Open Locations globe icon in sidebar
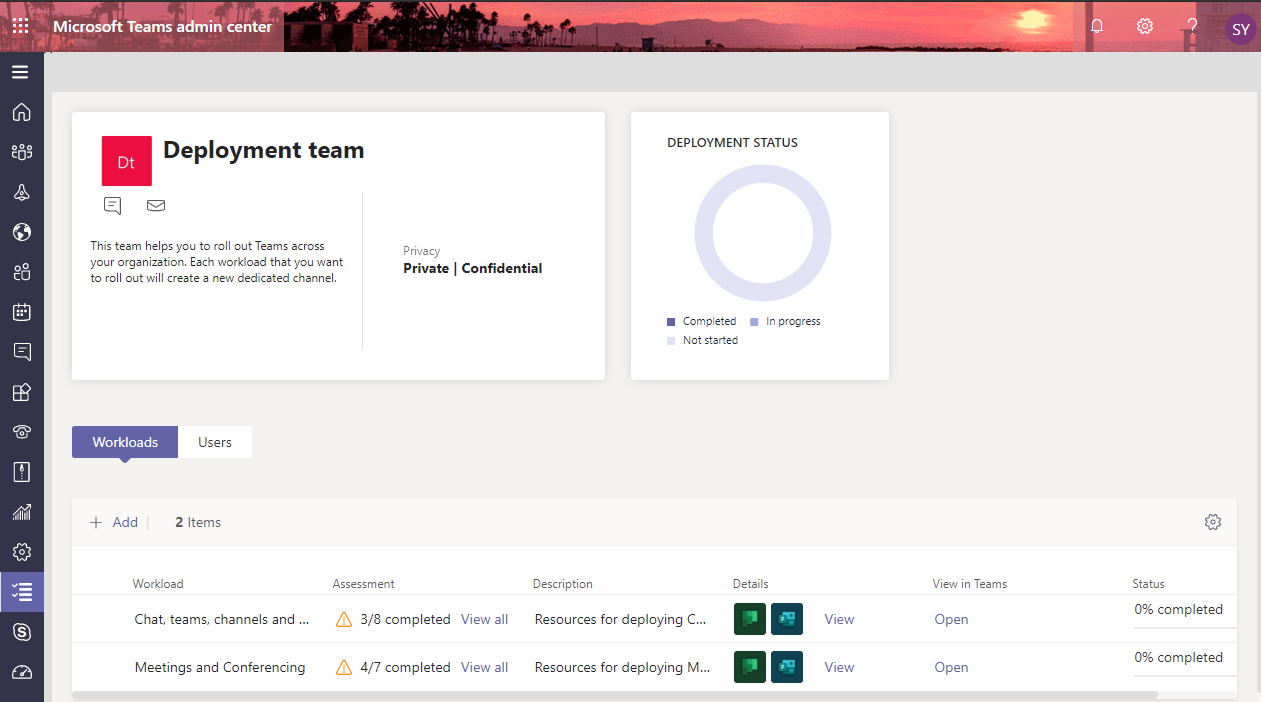This screenshot has width=1261, height=702. 21,232
